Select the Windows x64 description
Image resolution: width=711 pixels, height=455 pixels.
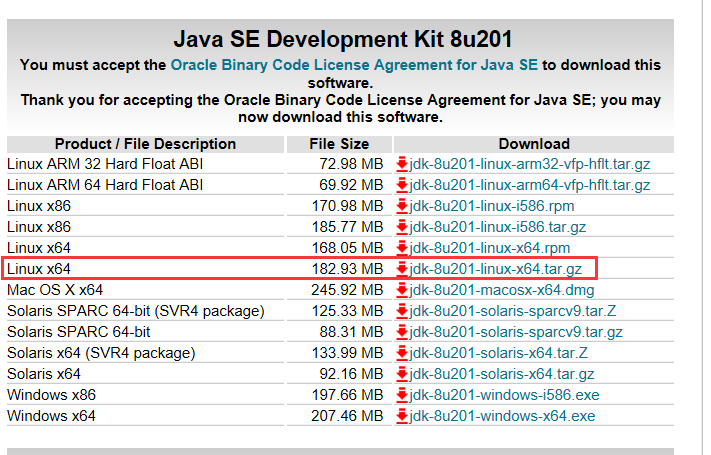(x=52, y=416)
